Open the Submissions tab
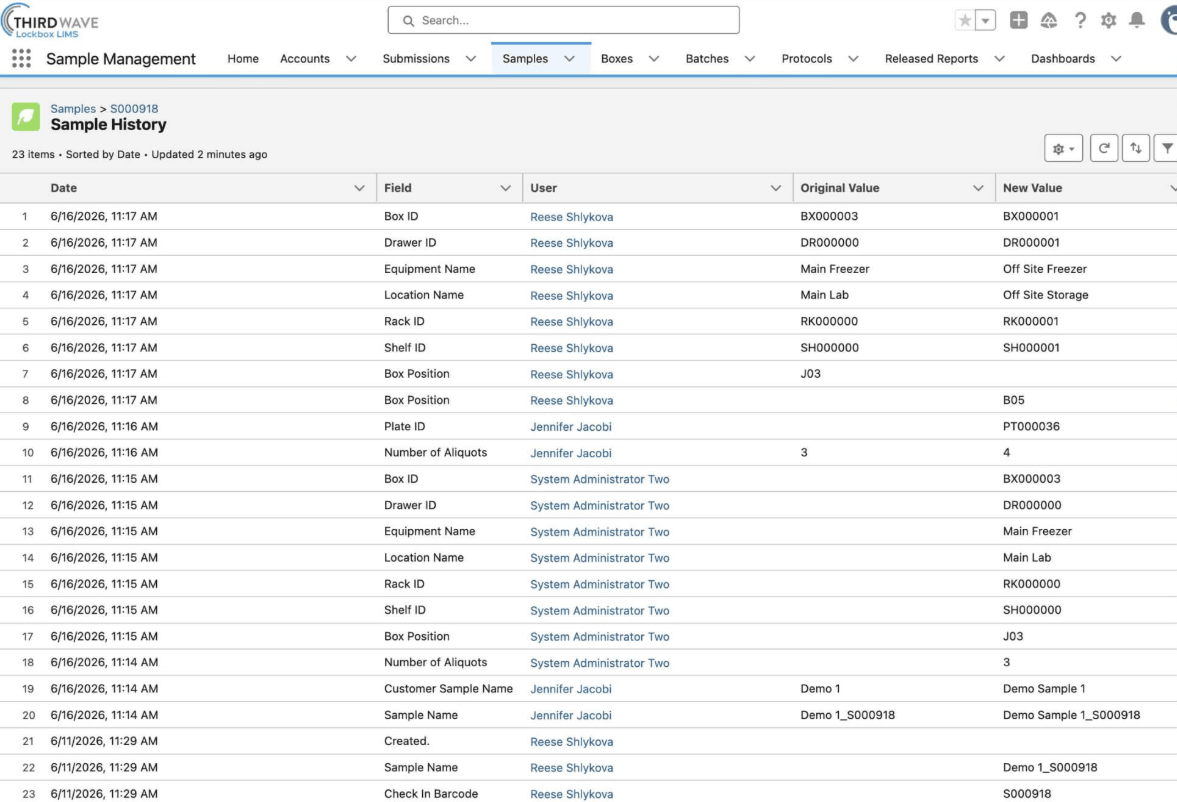The width and height of the screenshot is (1177, 802). point(416,59)
